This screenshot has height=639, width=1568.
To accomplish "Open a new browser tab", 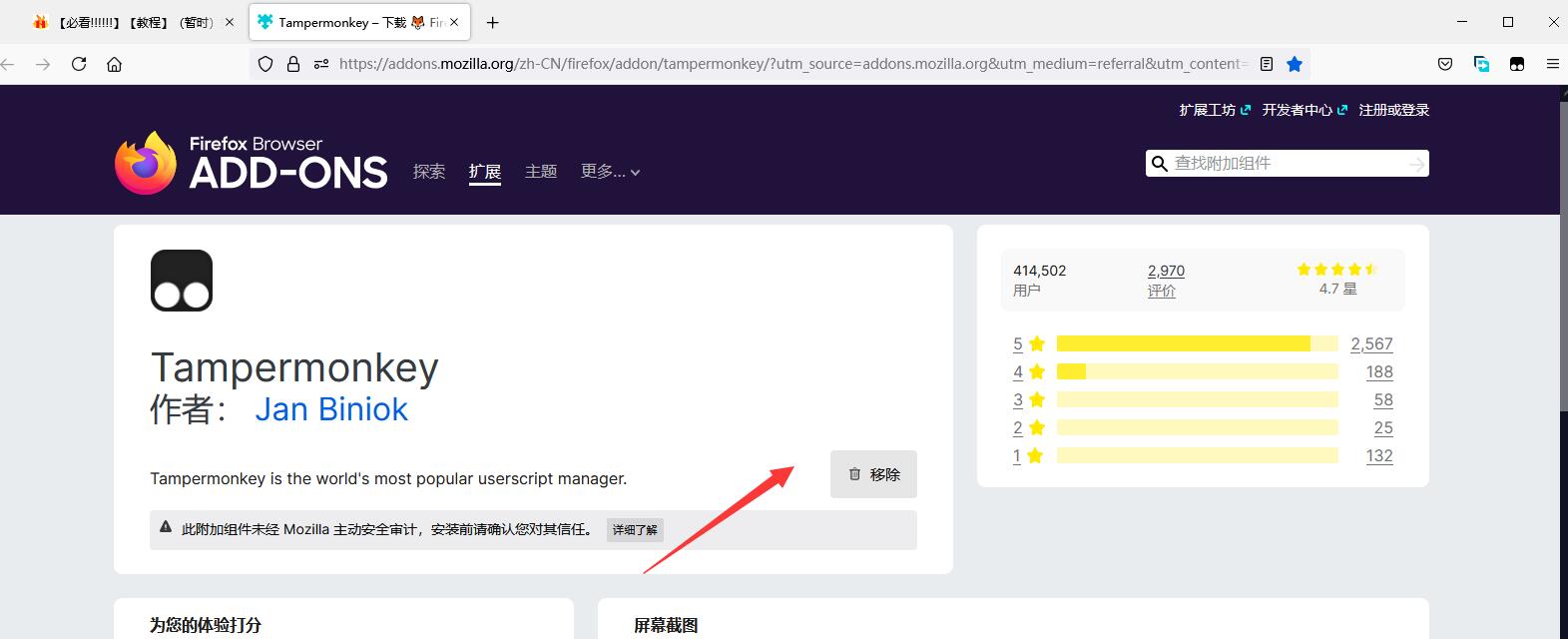I will [492, 22].
